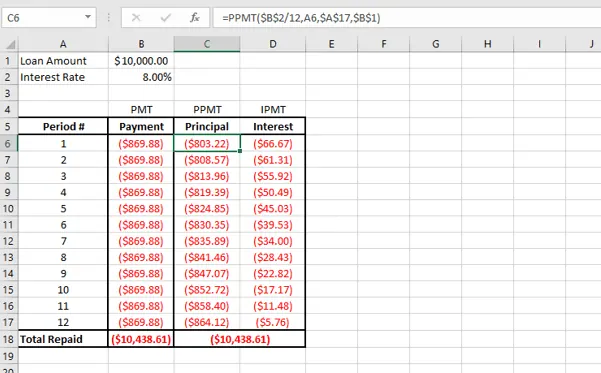Click the ($824.85) principal cell
601x373 pixels.
coord(207,209)
